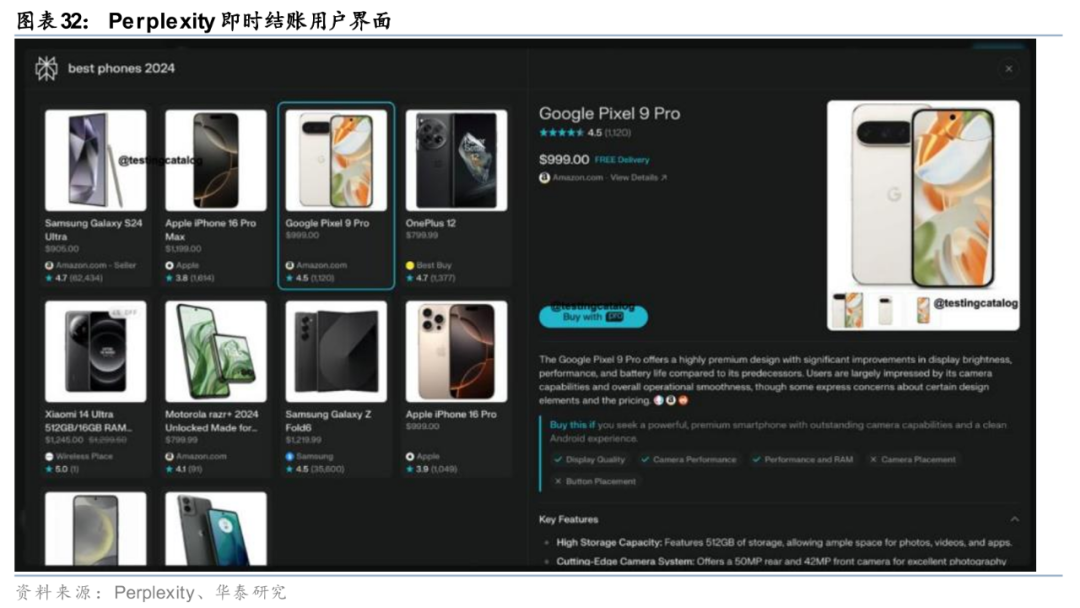Select the Camera Placement cross tag
1080x608 pixels.
(913, 459)
